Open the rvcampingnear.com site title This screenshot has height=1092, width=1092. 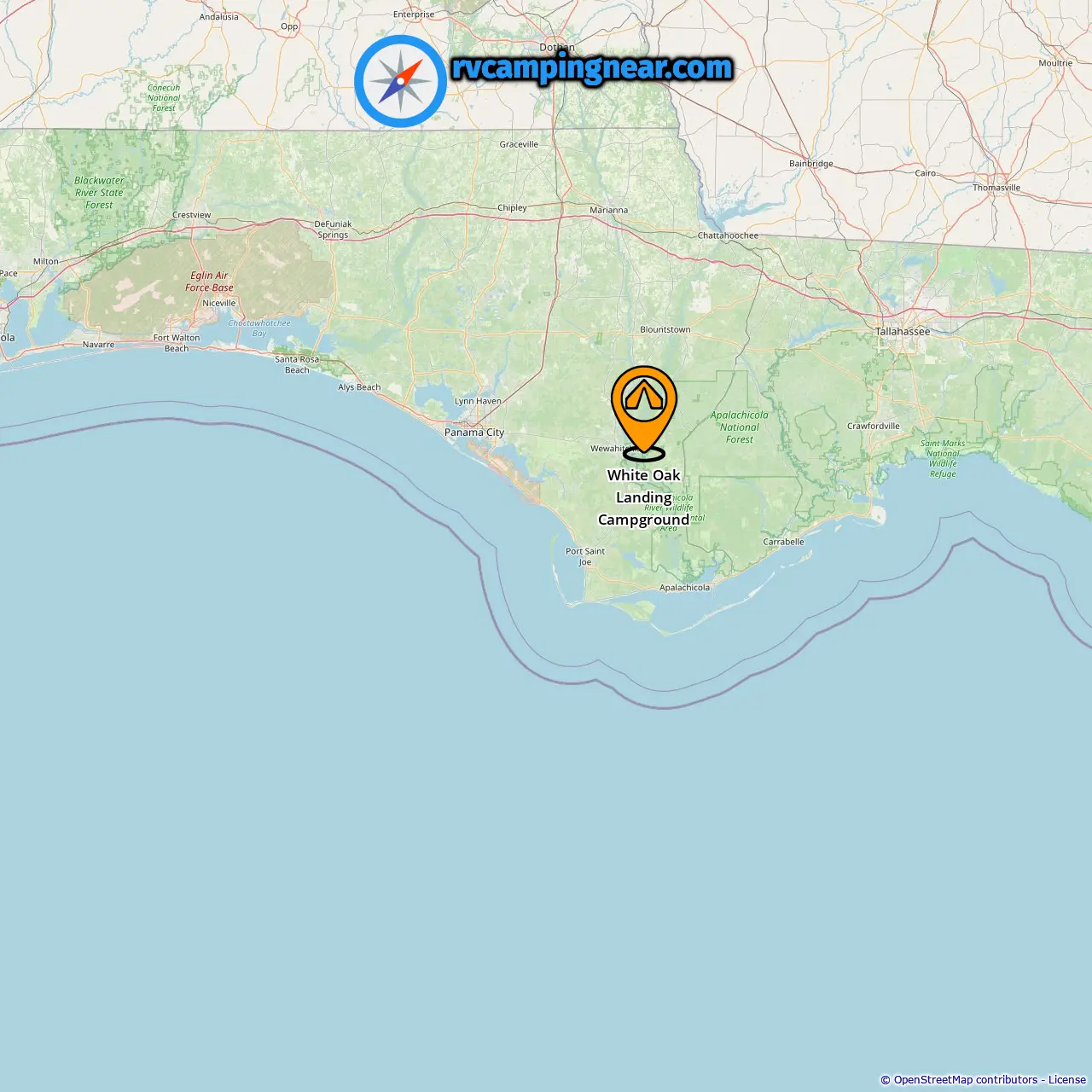pyautogui.click(x=592, y=67)
